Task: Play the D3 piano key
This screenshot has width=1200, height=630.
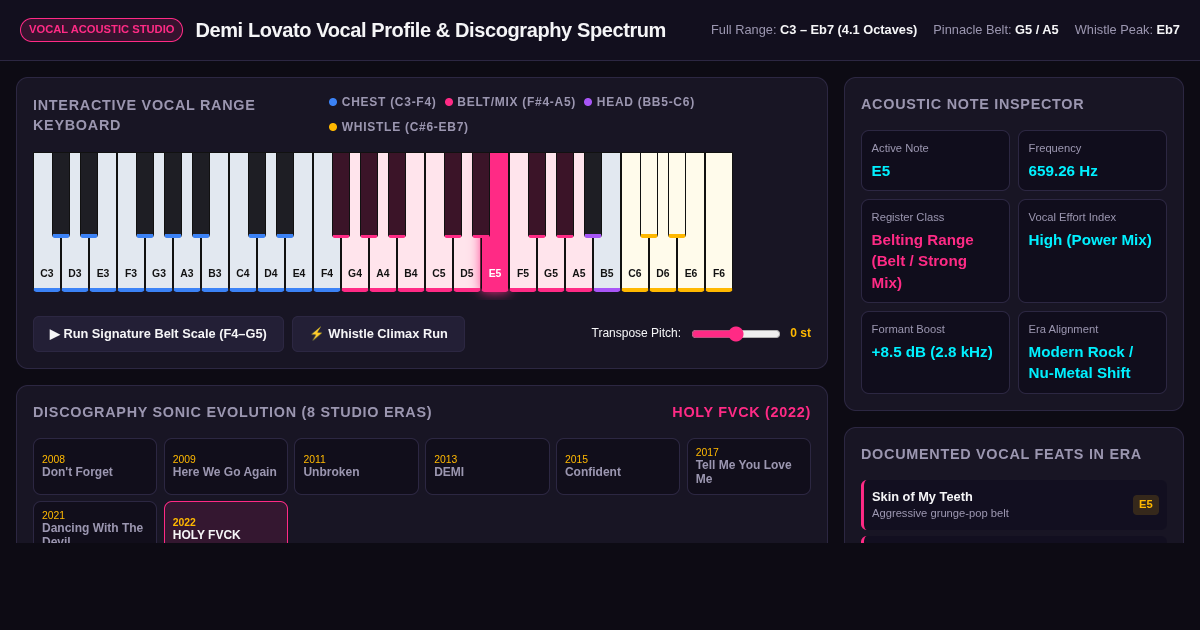Action: pos(75,265)
